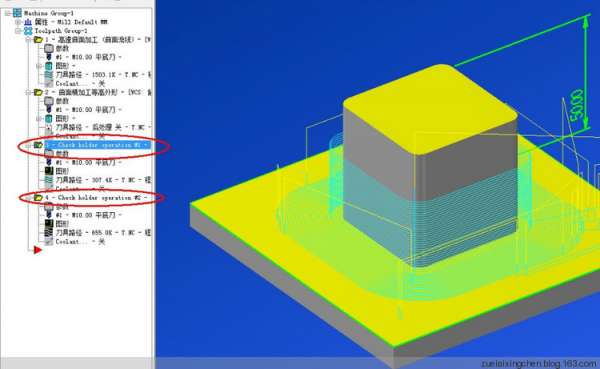The image size is (600, 369).
Task: Click the tool icon under Check holder operation #2
Action: click(49, 215)
